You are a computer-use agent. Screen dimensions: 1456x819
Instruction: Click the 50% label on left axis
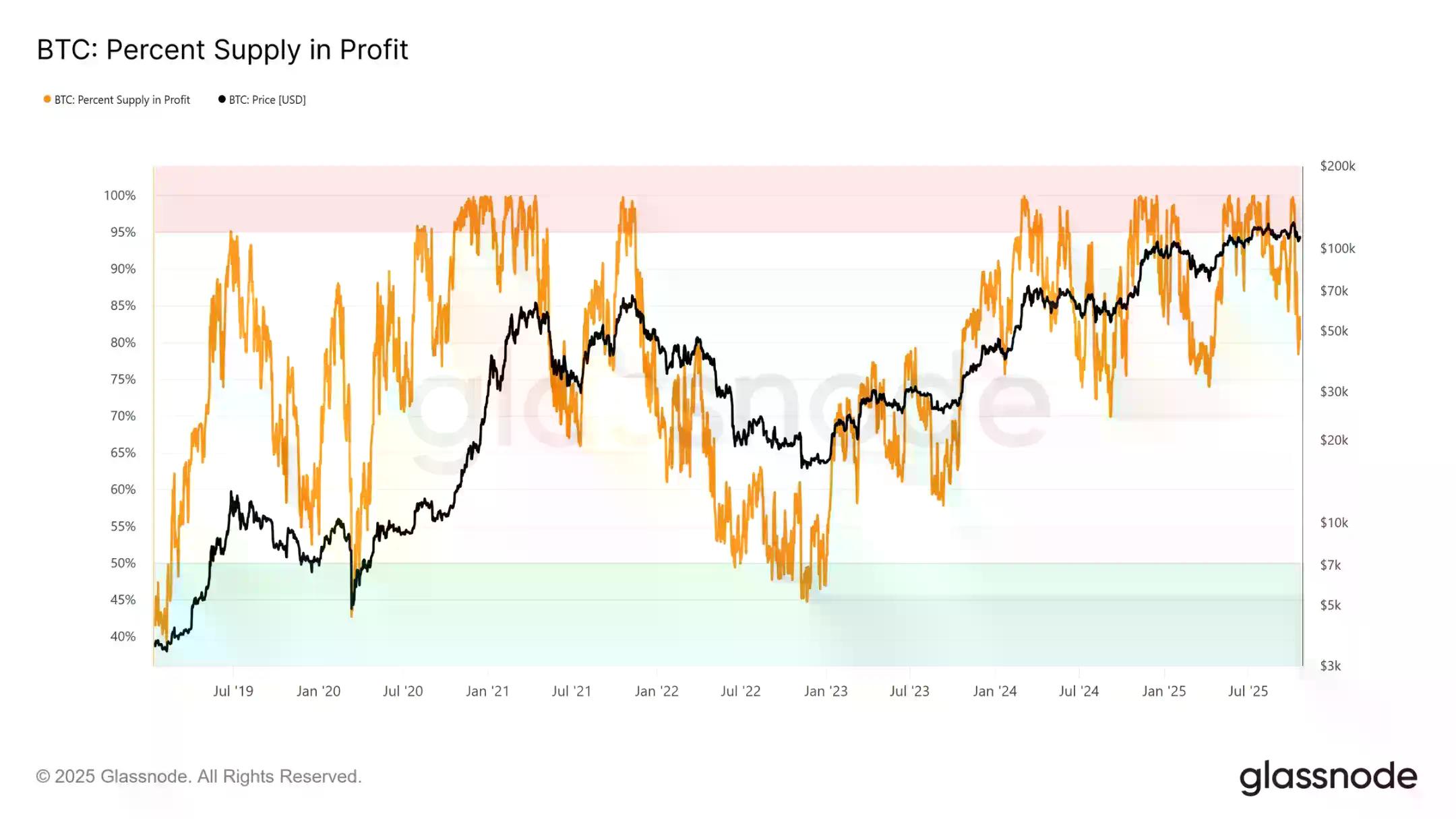(123, 563)
